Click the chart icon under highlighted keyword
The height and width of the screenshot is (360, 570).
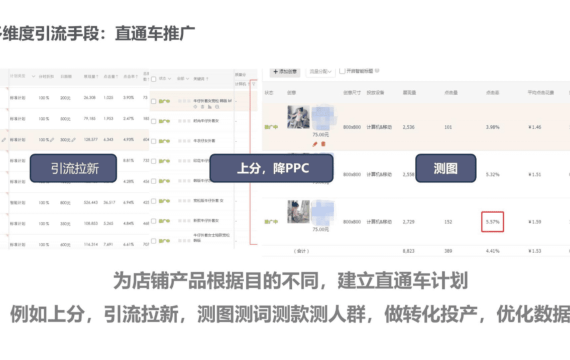tap(210, 107)
